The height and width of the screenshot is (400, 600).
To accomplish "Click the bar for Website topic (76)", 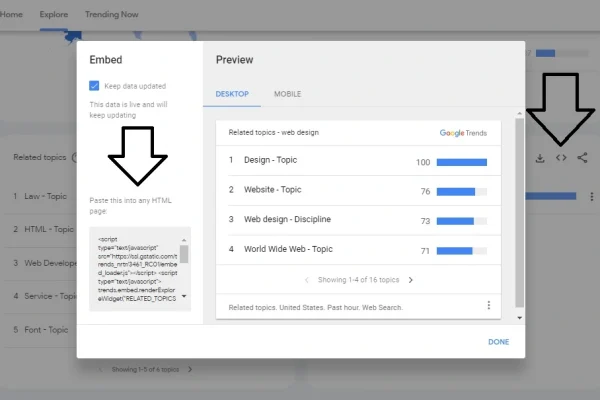I will click(462, 192).
